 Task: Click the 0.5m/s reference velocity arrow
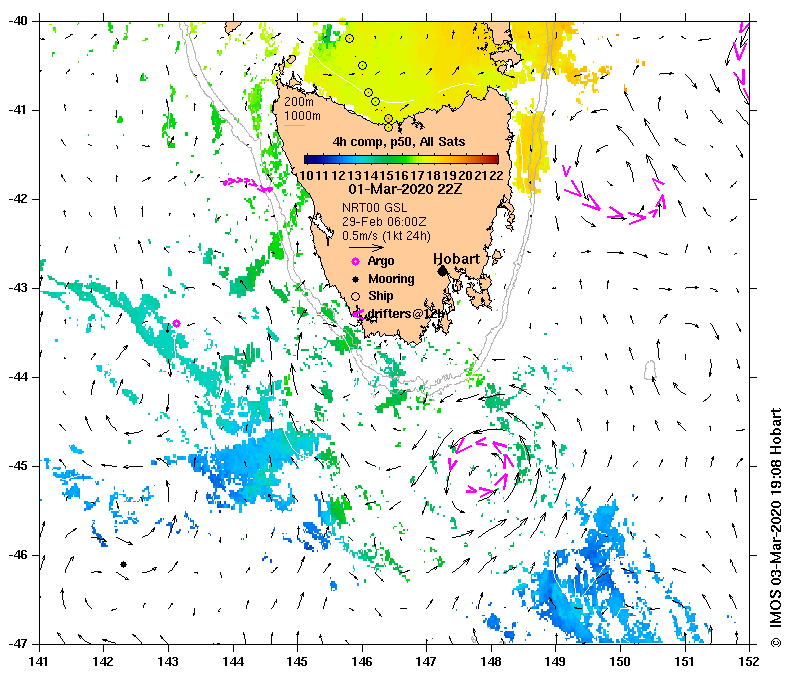(367, 248)
